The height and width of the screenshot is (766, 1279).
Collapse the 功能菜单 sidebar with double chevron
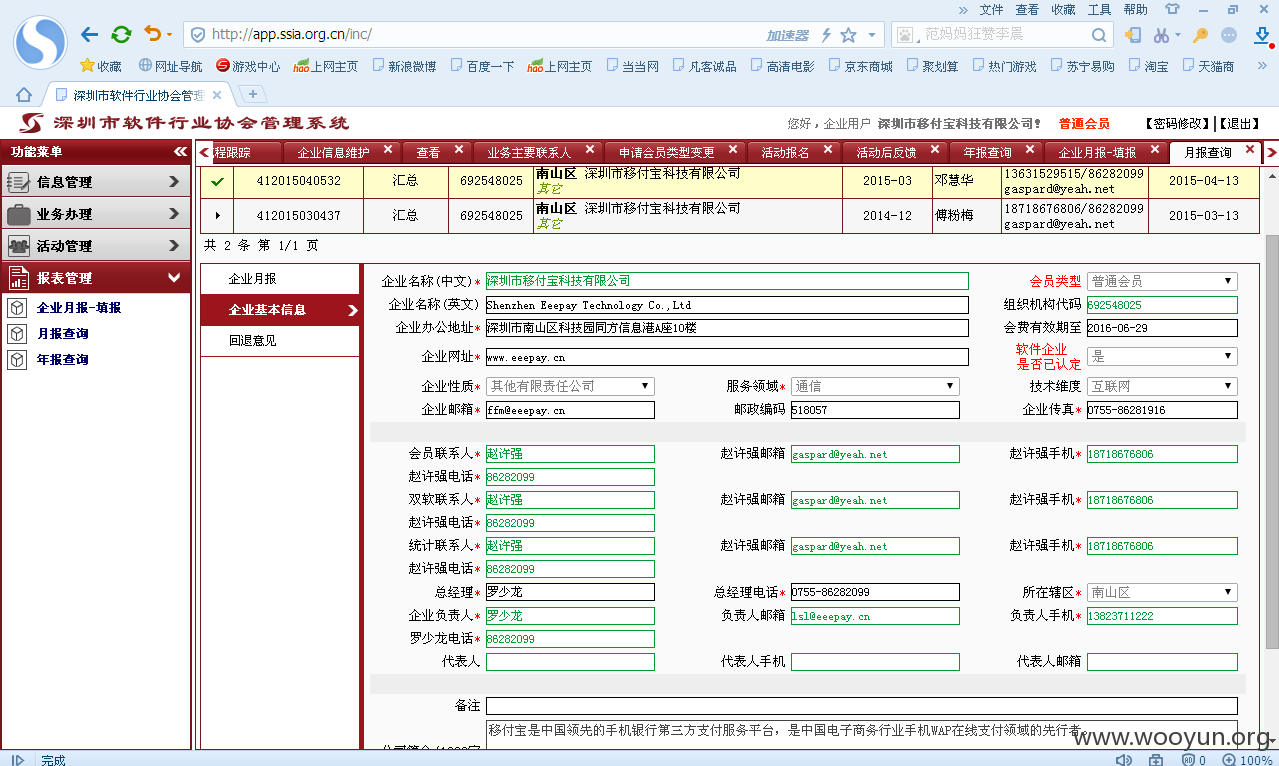(180, 152)
